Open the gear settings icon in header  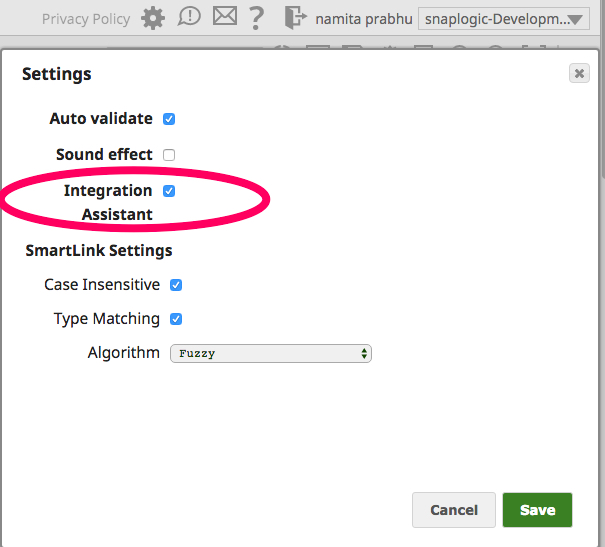pyautogui.click(x=153, y=18)
